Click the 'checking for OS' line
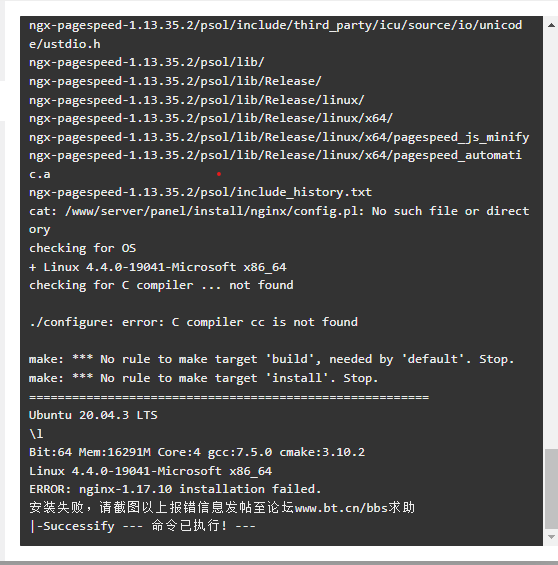 click(x=82, y=248)
